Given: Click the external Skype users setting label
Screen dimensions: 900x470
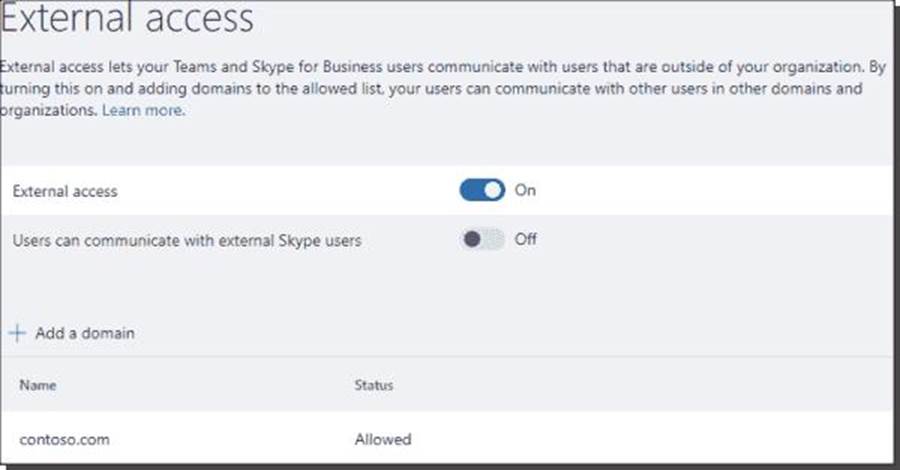Looking at the screenshot, I should (186, 241).
